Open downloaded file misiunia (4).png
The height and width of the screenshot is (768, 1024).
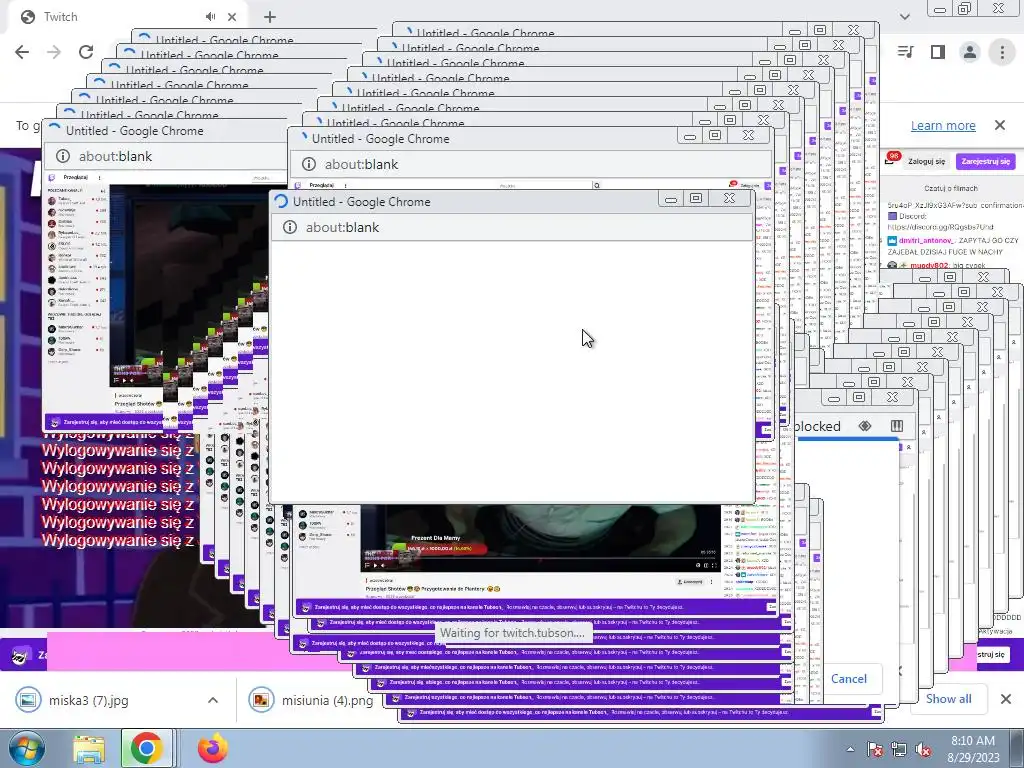click(327, 700)
